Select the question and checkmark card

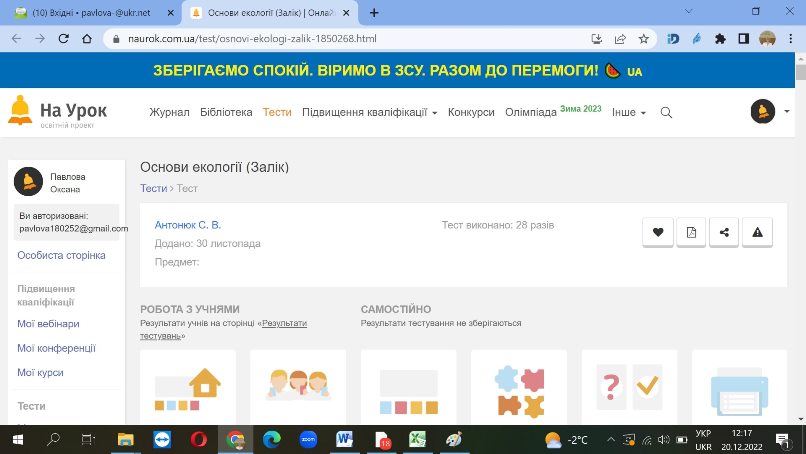point(629,387)
